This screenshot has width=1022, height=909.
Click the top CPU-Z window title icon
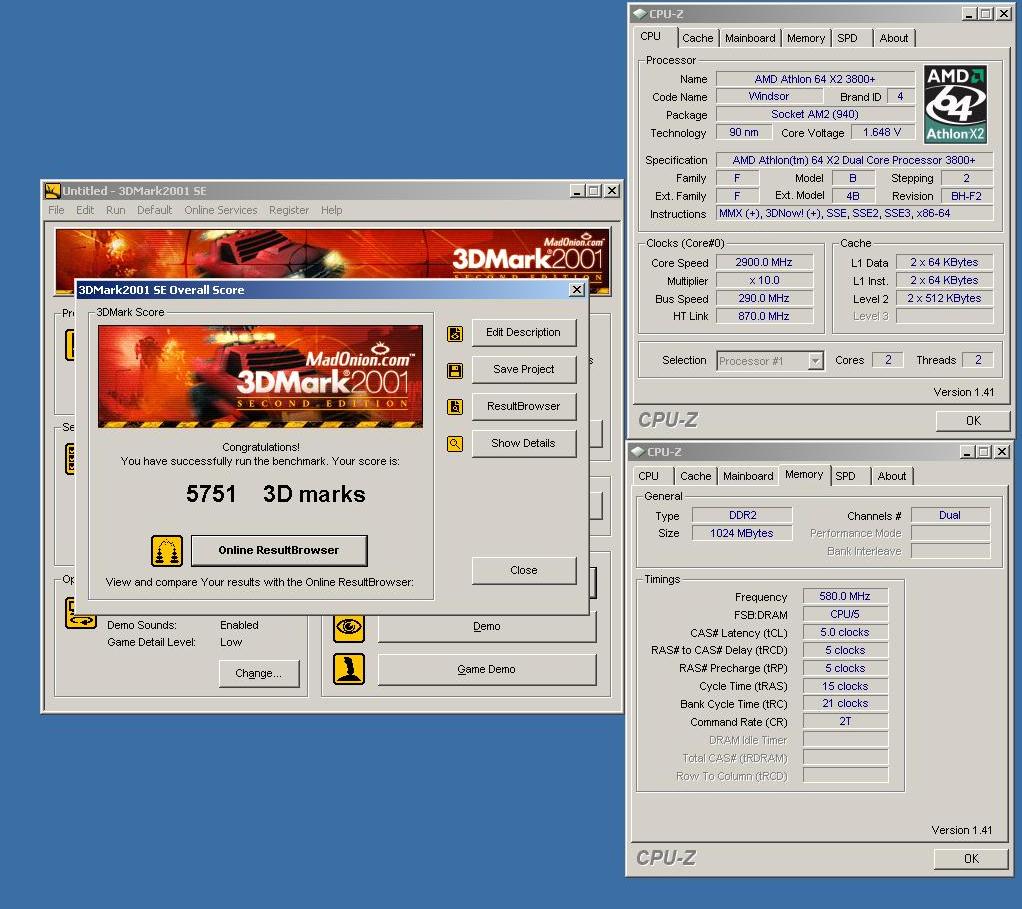click(640, 14)
